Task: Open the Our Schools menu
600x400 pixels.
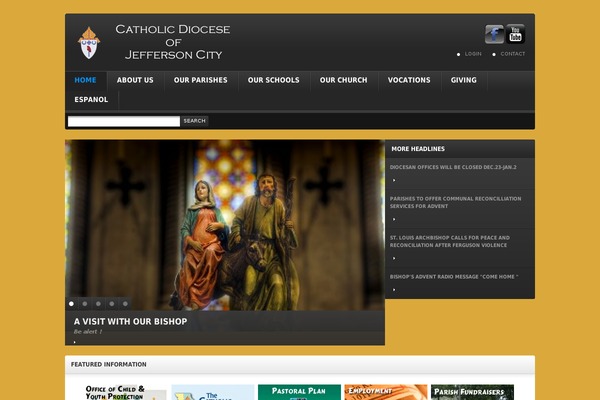Action: pyautogui.click(x=274, y=80)
